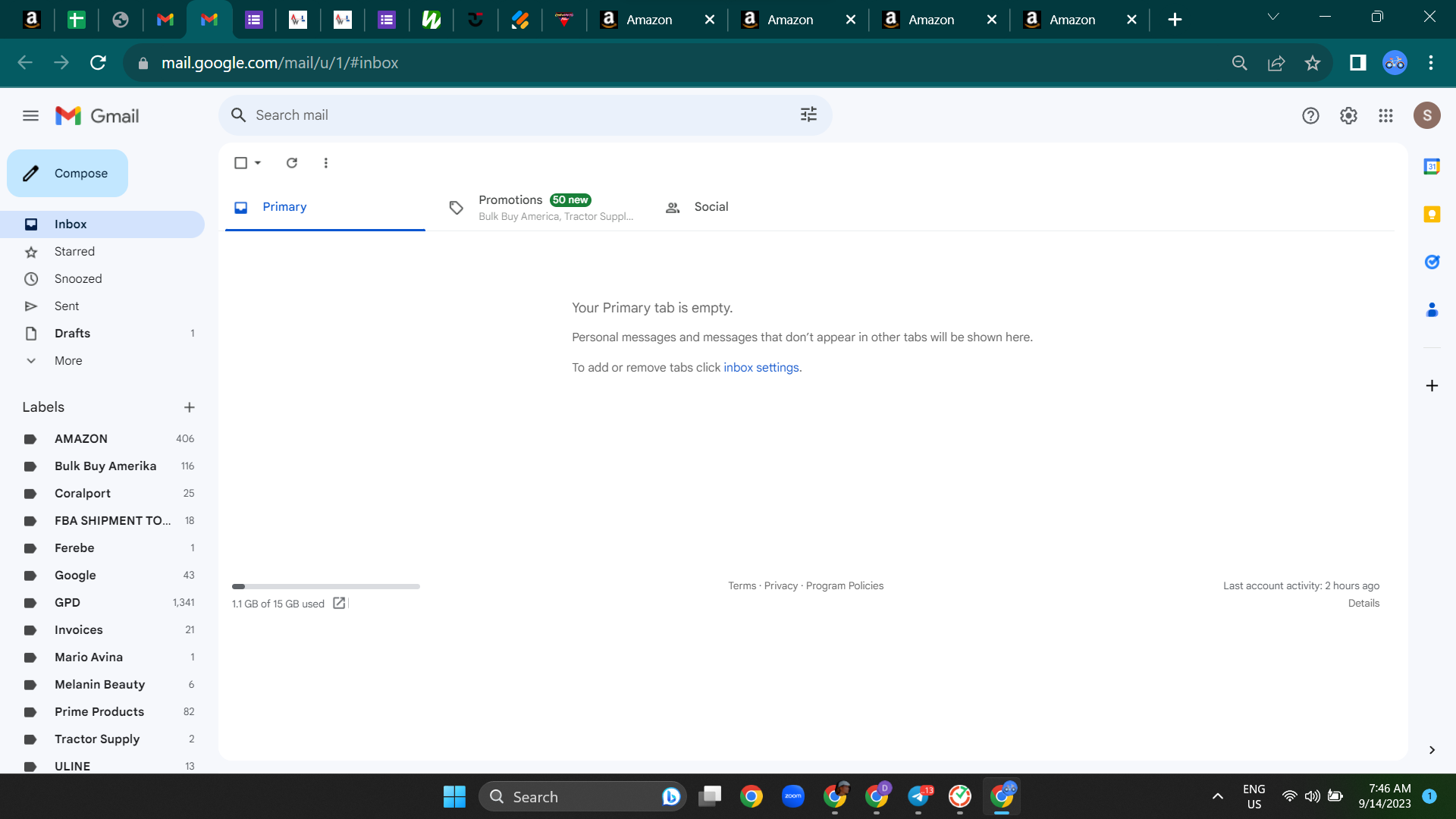Expand the tab search dropdown
The width and height of the screenshot is (1456, 819).
pos(1273,17)
